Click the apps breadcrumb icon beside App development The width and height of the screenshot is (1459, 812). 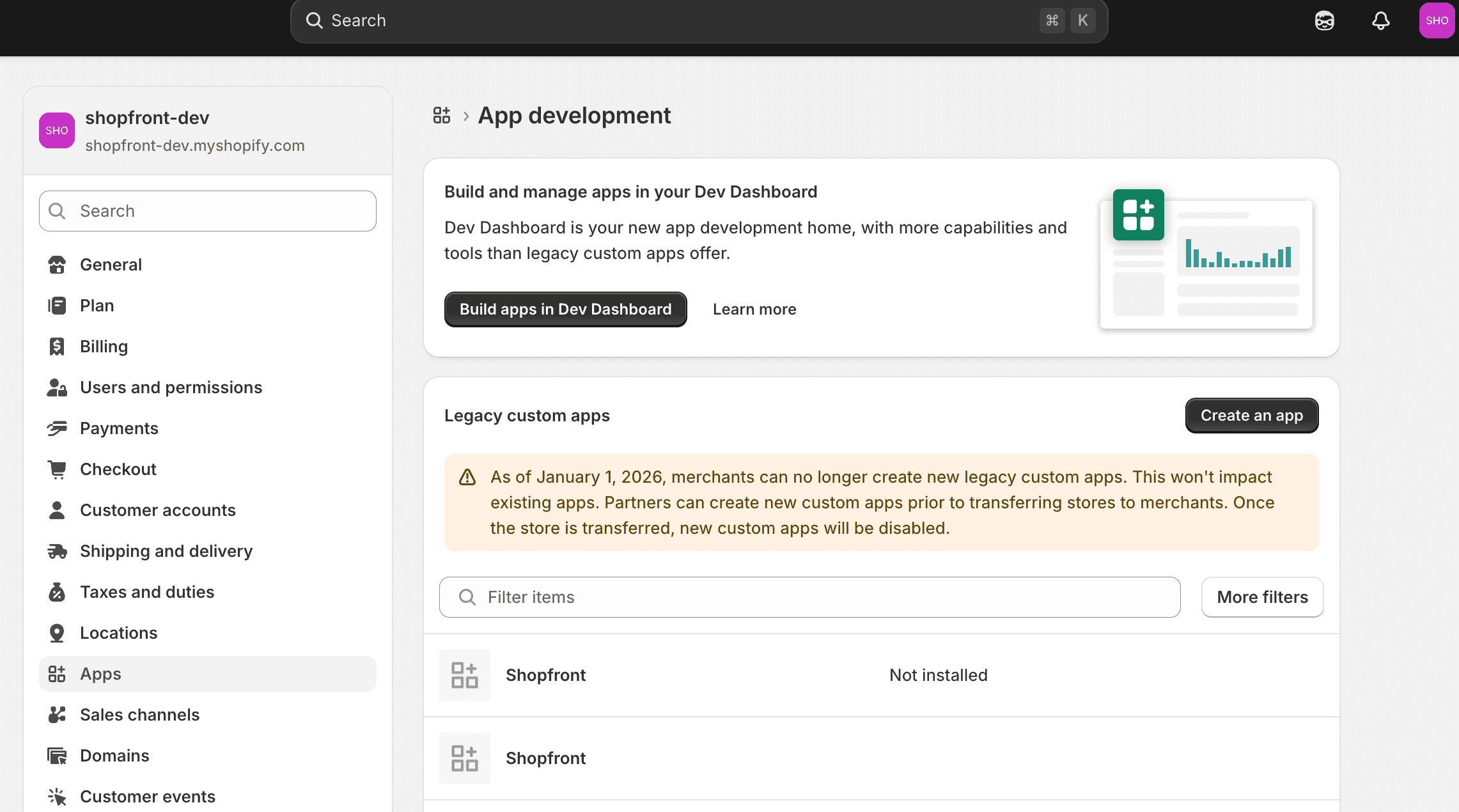pyautogui.click(x=442, y=116)
